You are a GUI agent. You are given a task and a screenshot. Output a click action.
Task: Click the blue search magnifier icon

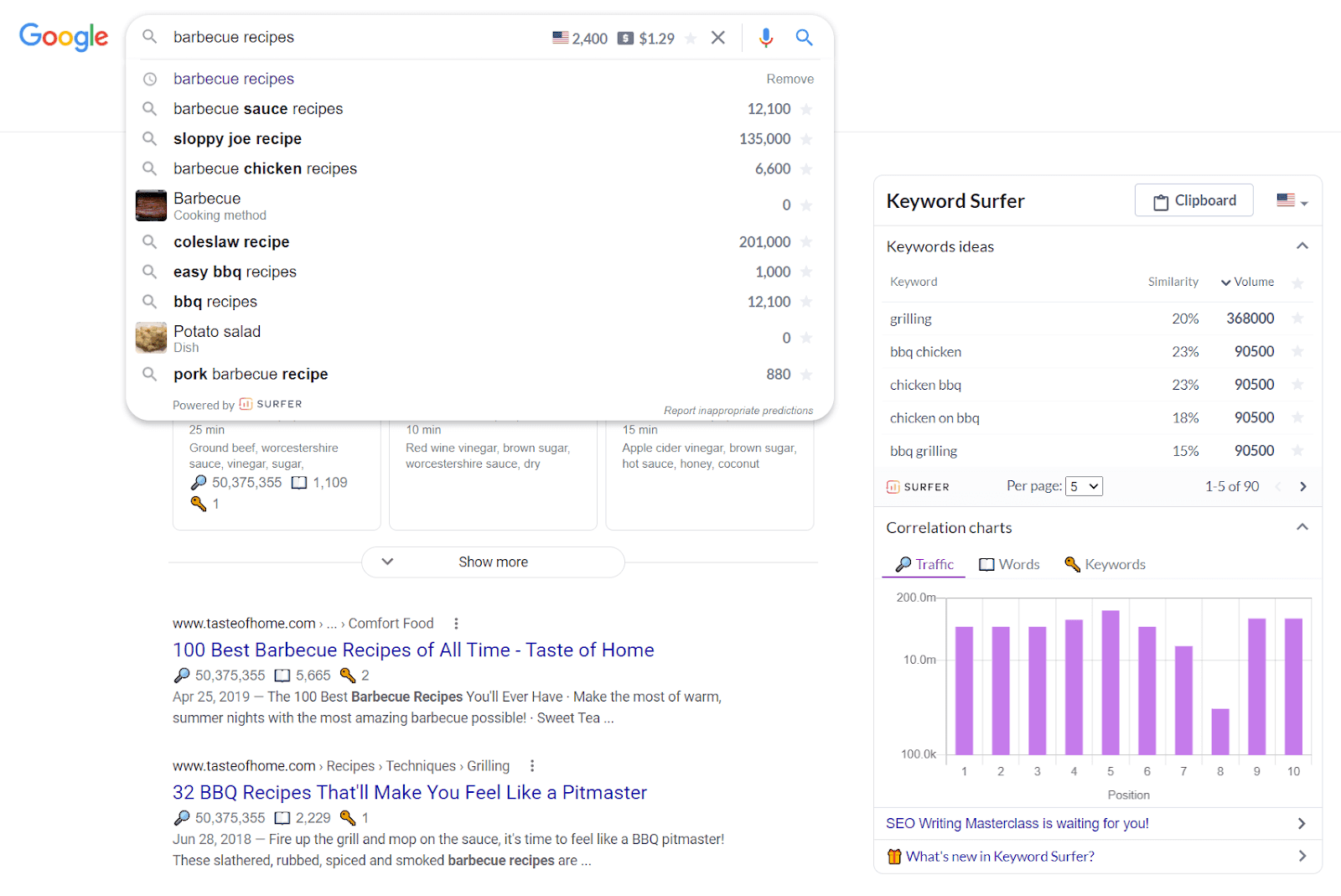[804, 38]
